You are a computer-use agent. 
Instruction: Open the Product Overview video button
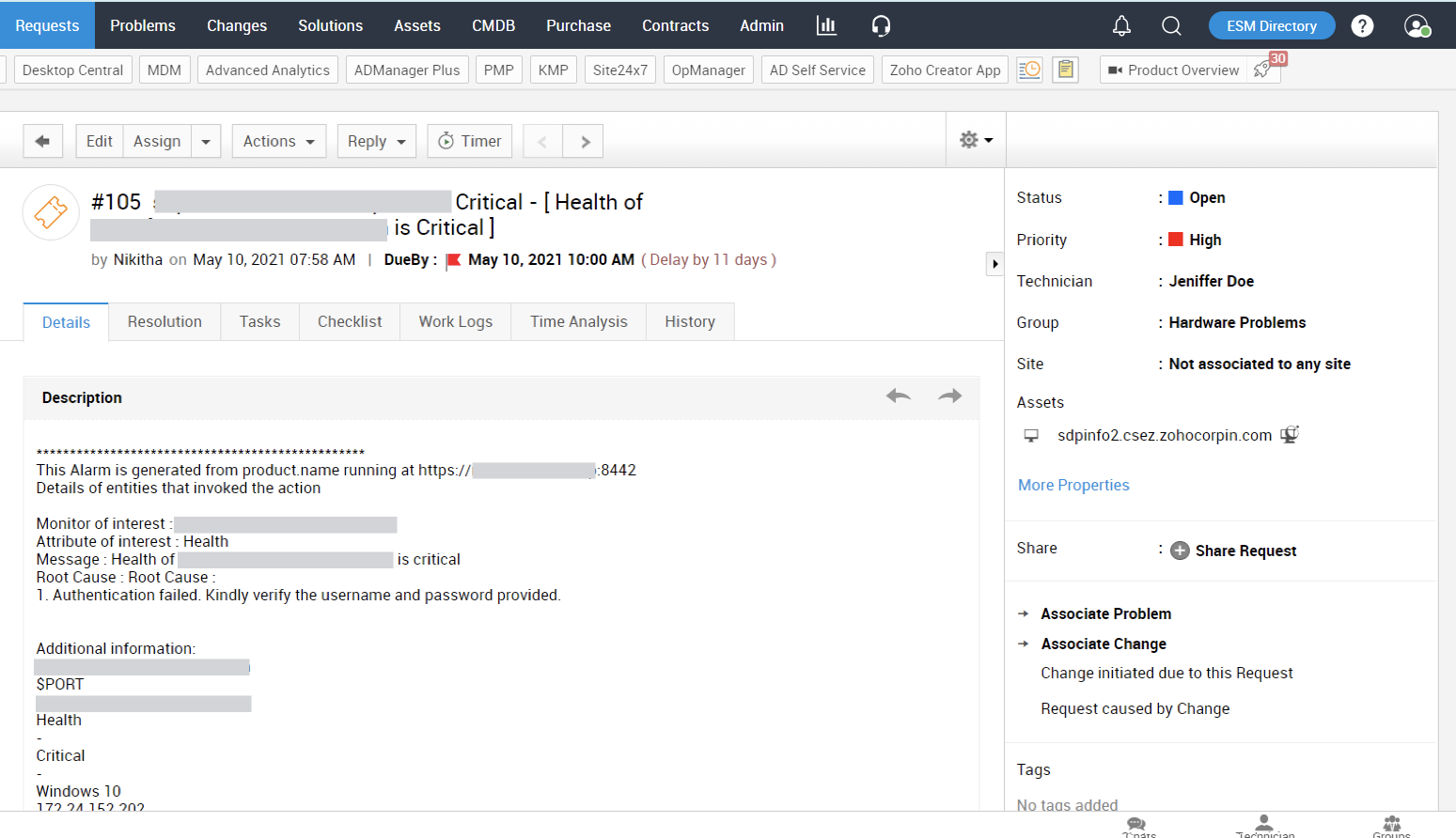click(1173, 70)
